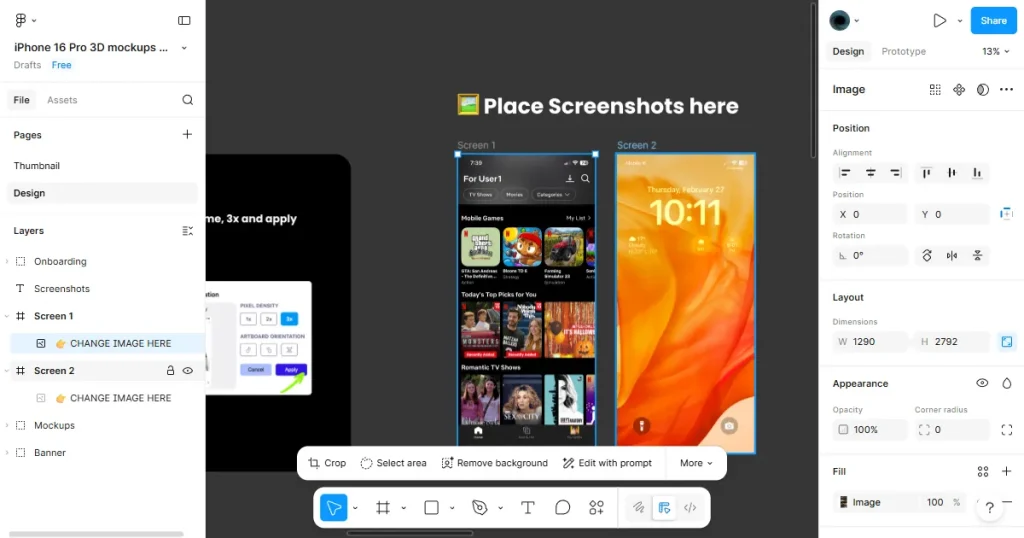Toggle blend mode drop icon in Appearance

(x=1006, y=383)
